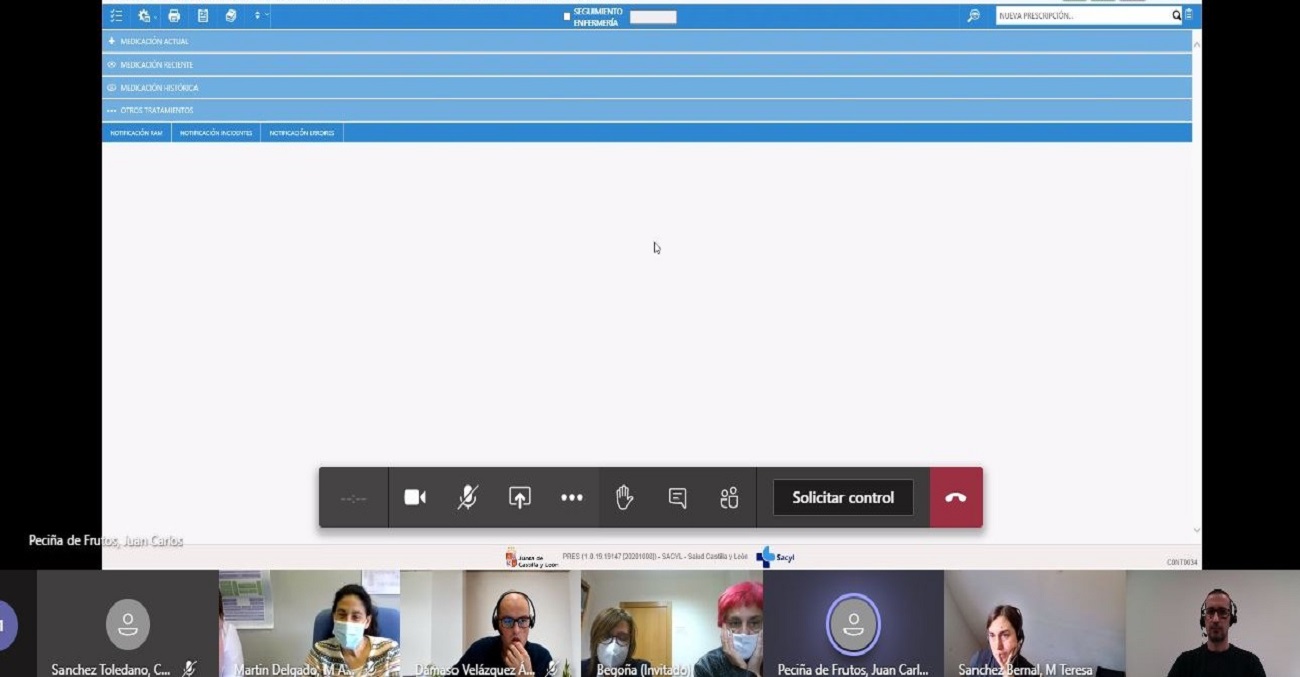
Task: Check the Seguimiento Enfermería checkbox
Action: pos(567,17)
